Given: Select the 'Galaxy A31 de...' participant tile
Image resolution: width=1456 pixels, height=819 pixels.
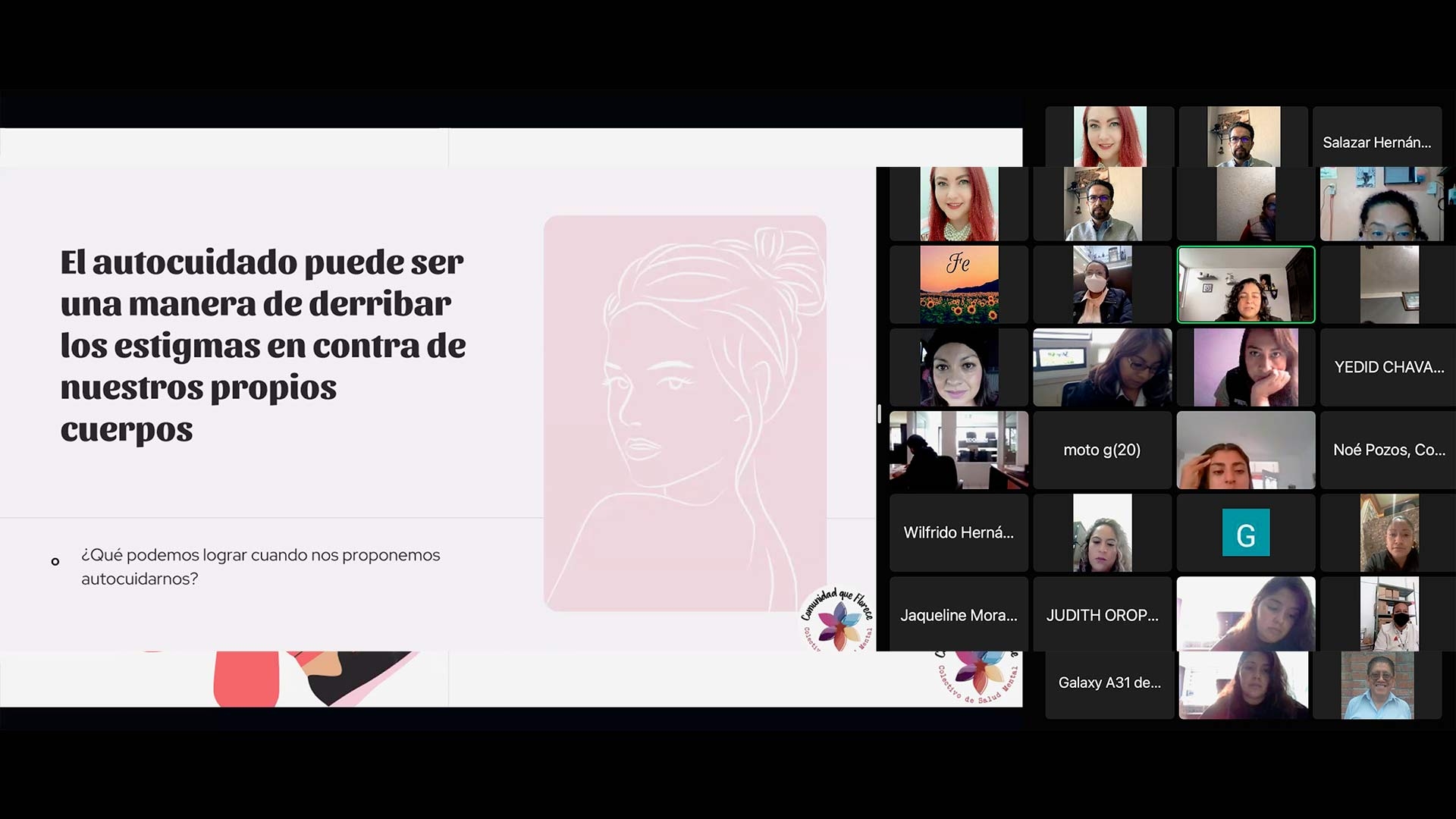Looking at the screenshot, I should (1109, 683).
